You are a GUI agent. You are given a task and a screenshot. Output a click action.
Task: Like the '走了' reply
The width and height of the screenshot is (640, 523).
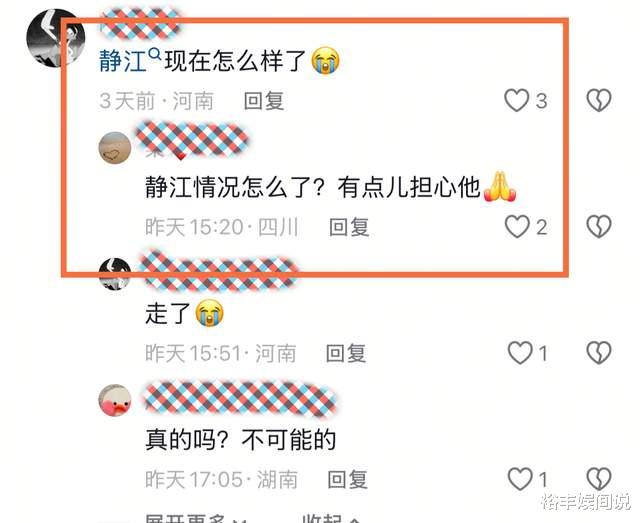click(x=520, y=353)
